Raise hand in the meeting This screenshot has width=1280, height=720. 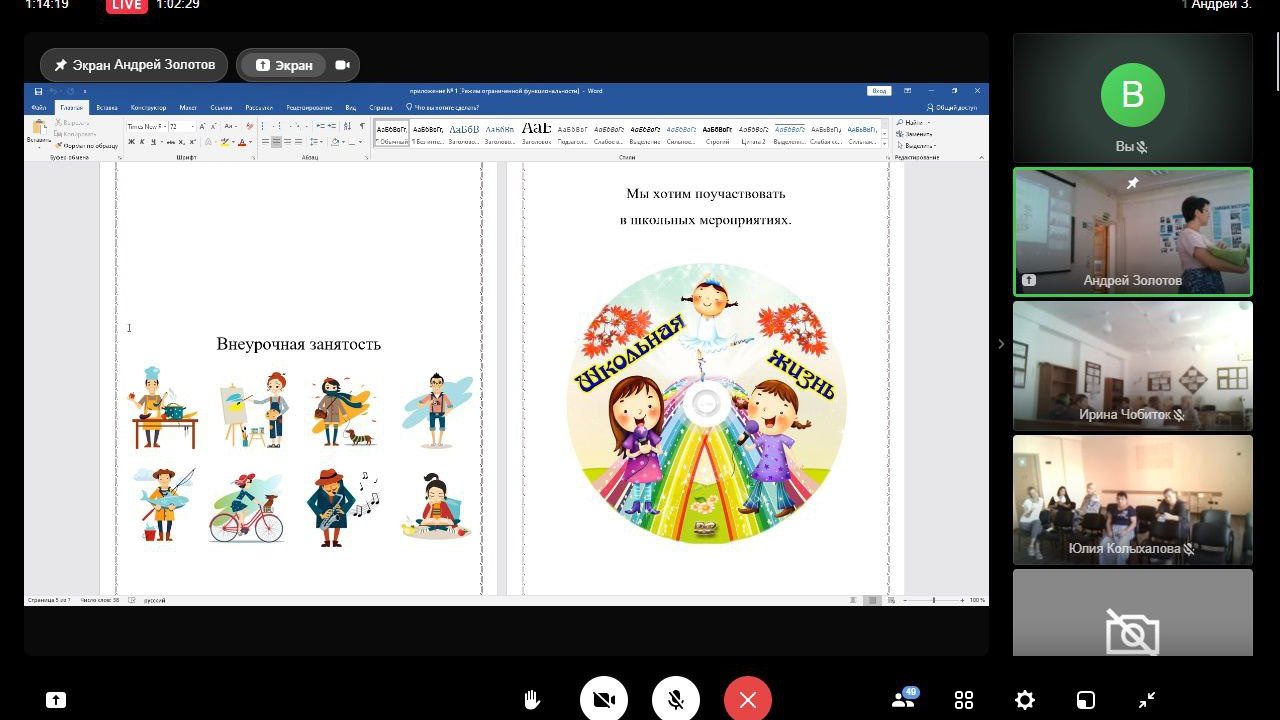pyautogui.click(x=532, y=700)
